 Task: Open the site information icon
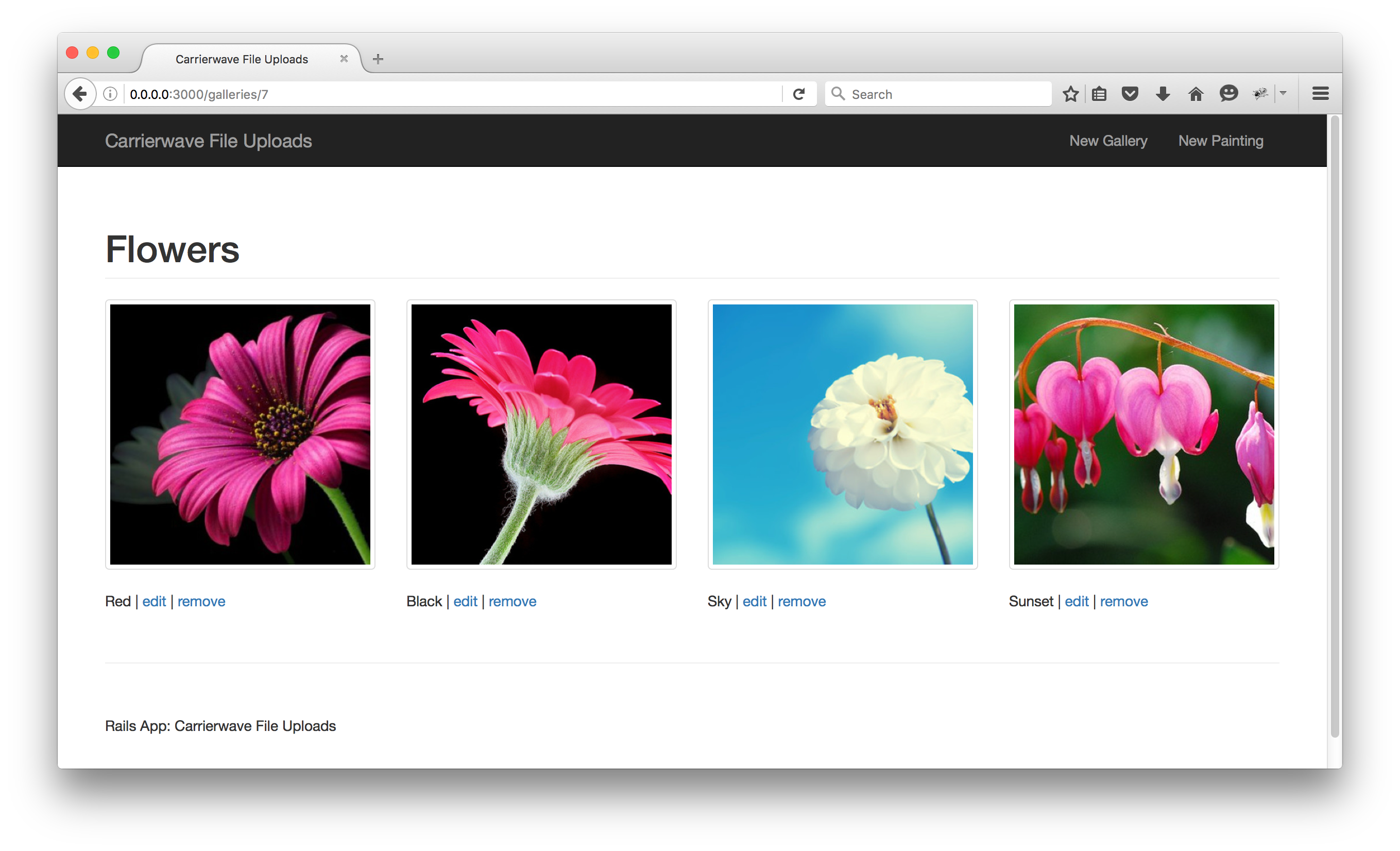tap(110, 94)
